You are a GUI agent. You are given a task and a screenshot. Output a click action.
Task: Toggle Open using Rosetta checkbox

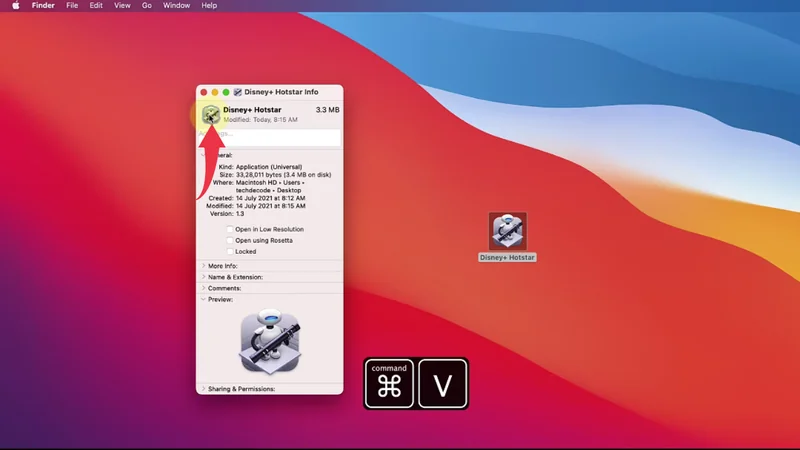tap(230, 240)
